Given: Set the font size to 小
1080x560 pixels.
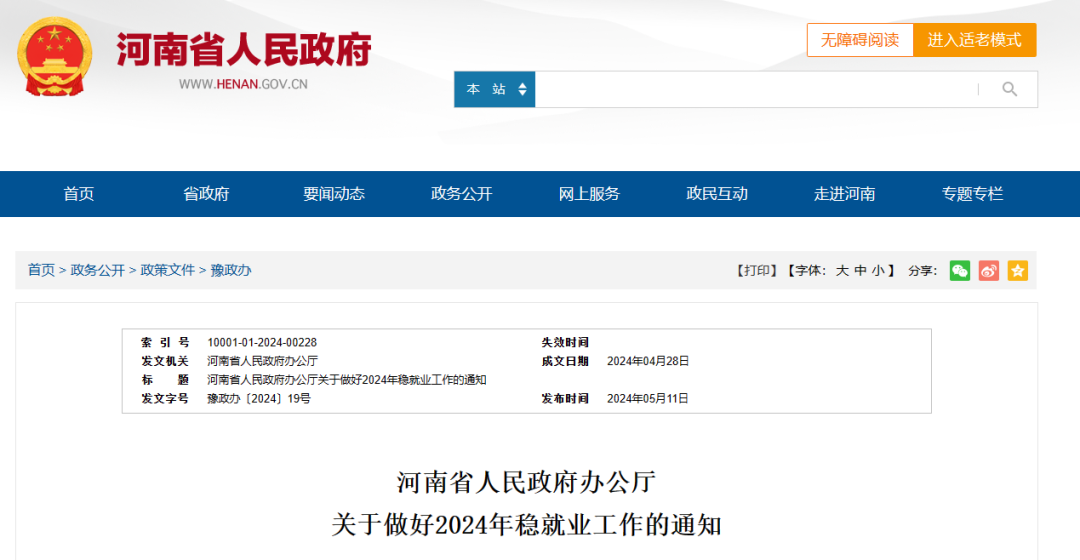Looking at the screenshot, I should point(878,271).
